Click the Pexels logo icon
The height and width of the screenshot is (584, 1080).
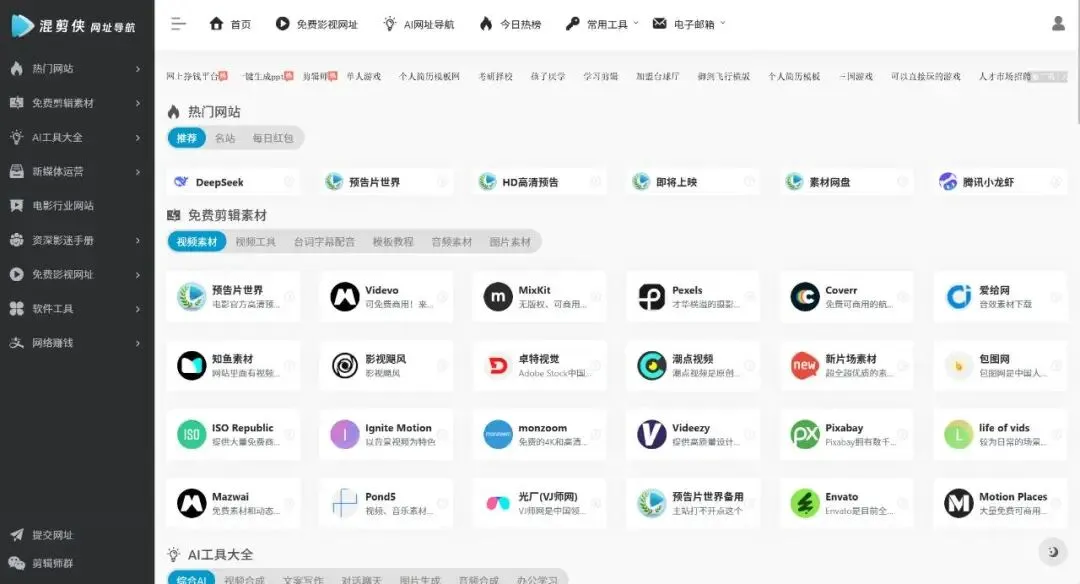pyautogui.click(x=652, y=297)
